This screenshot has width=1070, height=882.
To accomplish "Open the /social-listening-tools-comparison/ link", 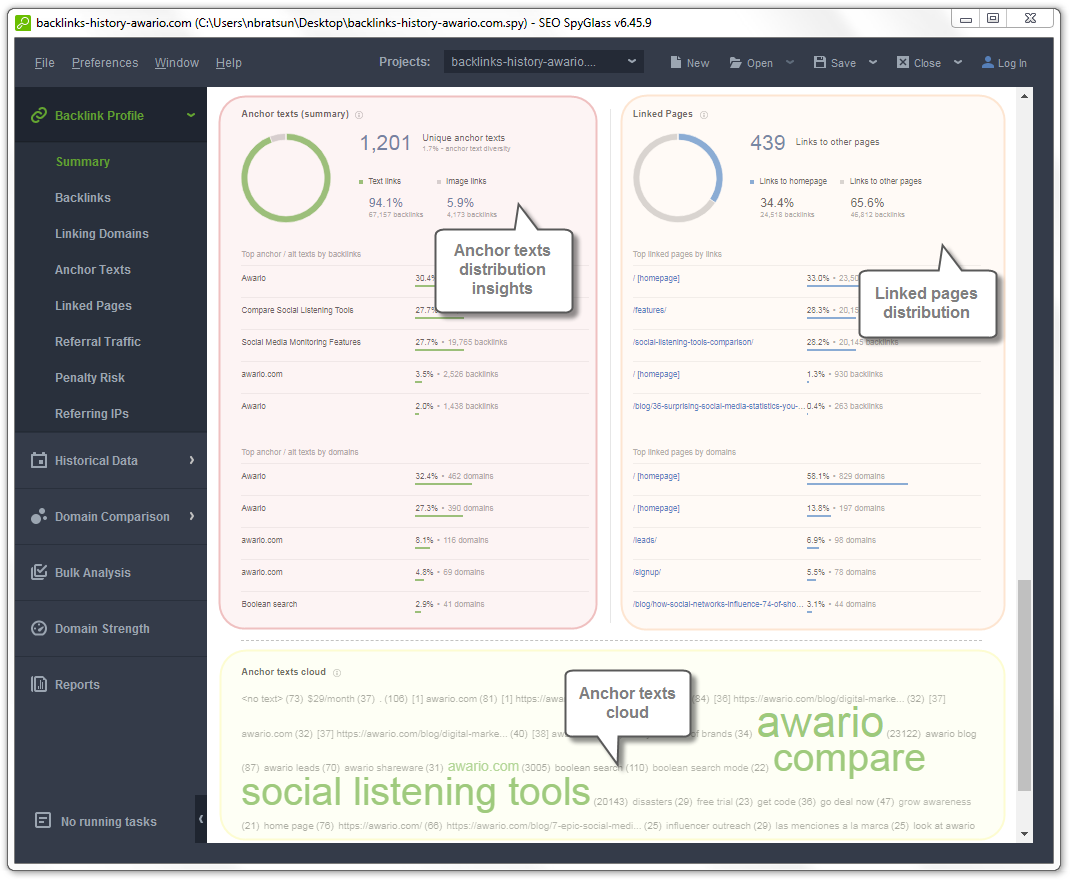I will point(693,342).
